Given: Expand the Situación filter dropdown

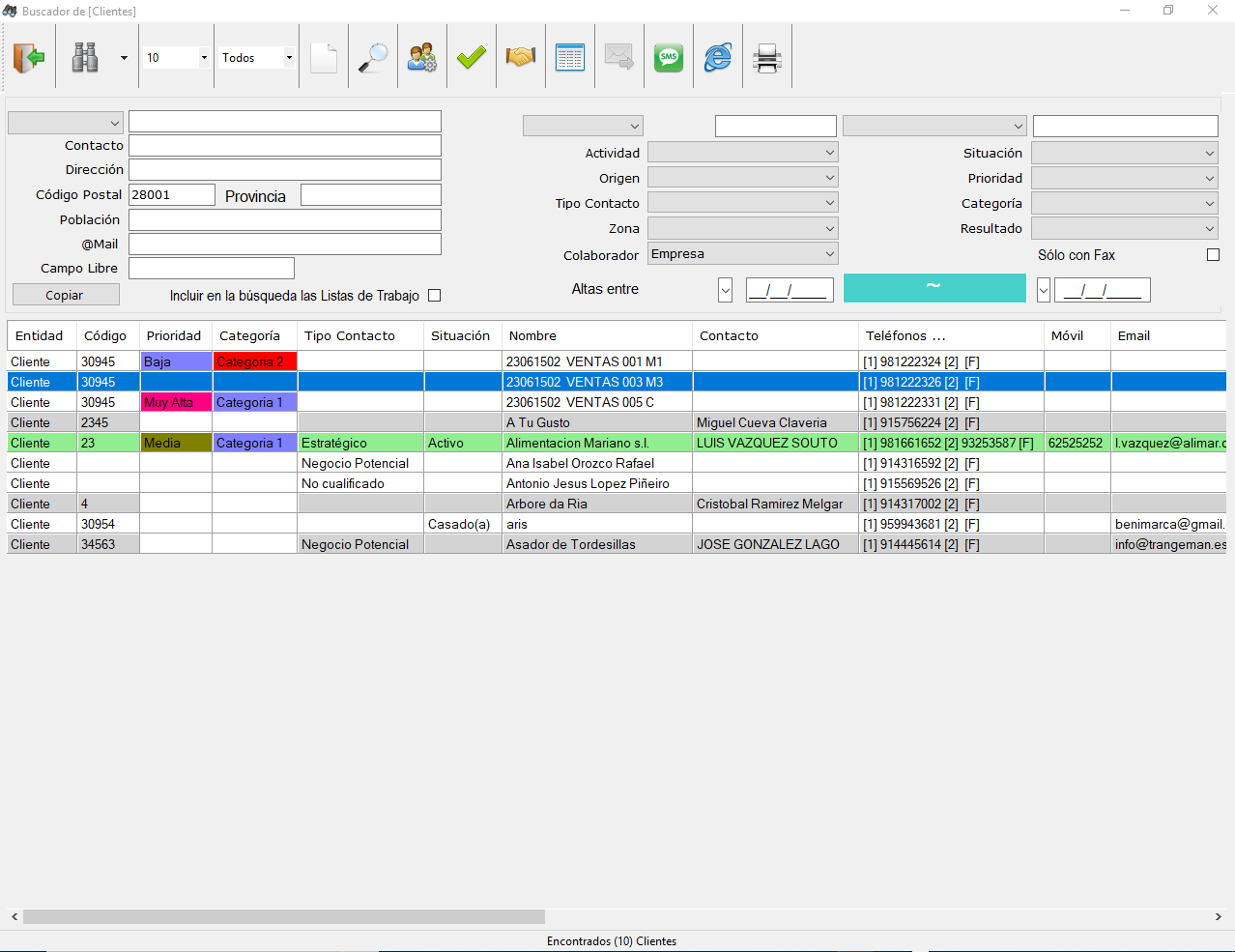Looking at the screenshot, I should 1125,153.
